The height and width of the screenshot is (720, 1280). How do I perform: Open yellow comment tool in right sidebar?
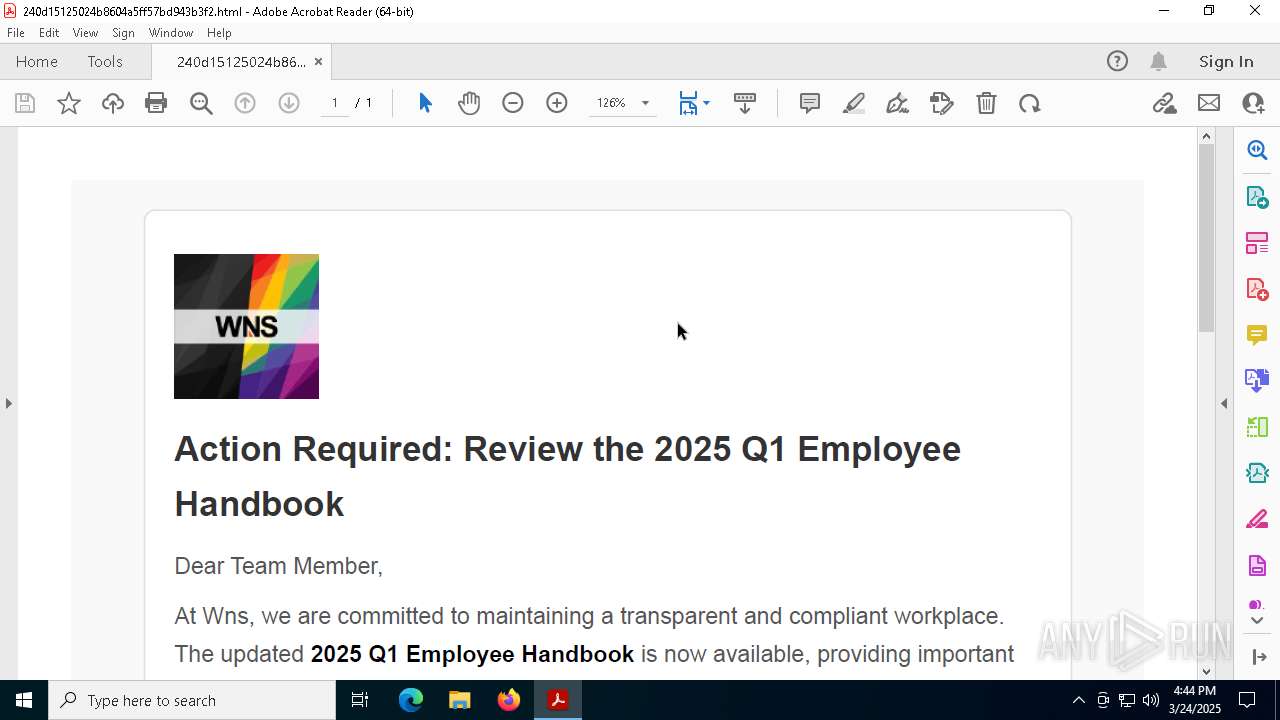coord(1257,334)
